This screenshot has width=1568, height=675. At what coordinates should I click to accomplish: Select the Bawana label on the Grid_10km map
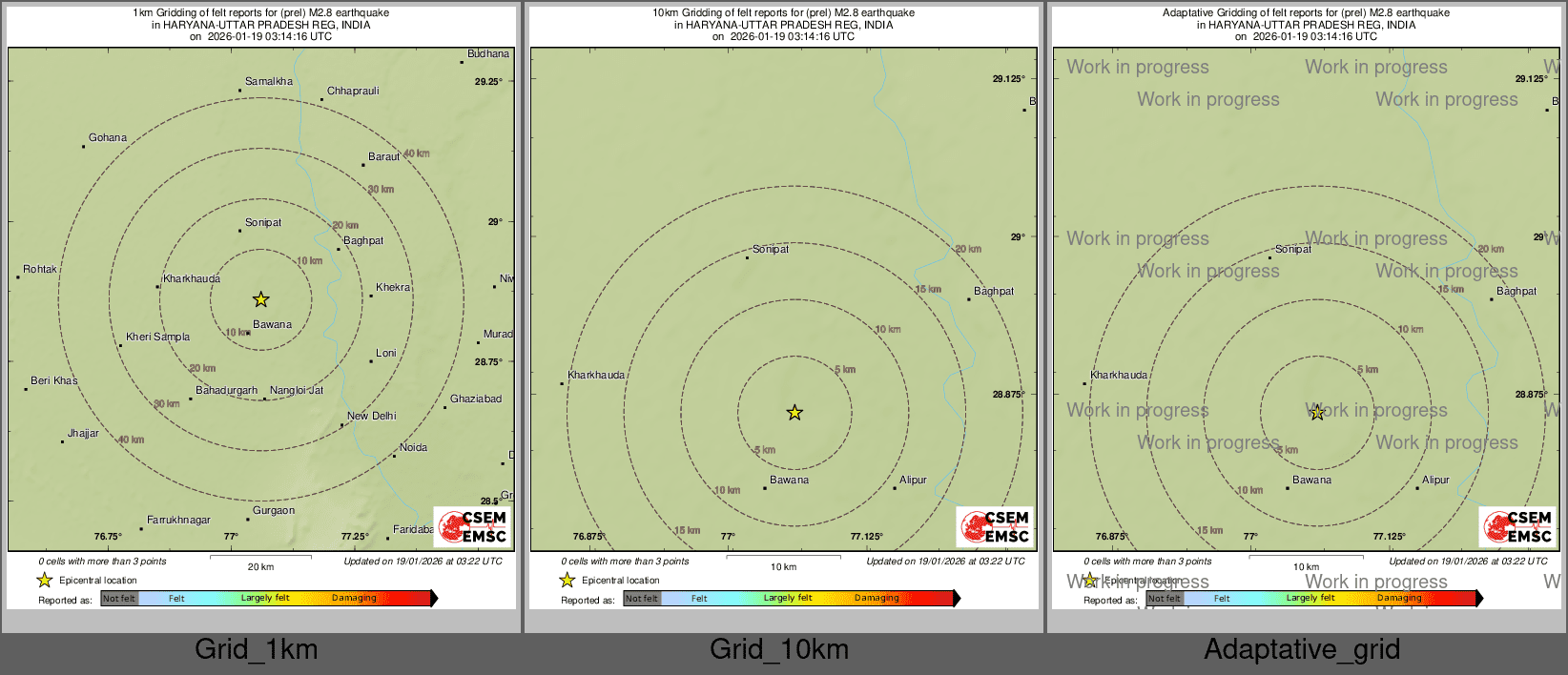[789, 481]
